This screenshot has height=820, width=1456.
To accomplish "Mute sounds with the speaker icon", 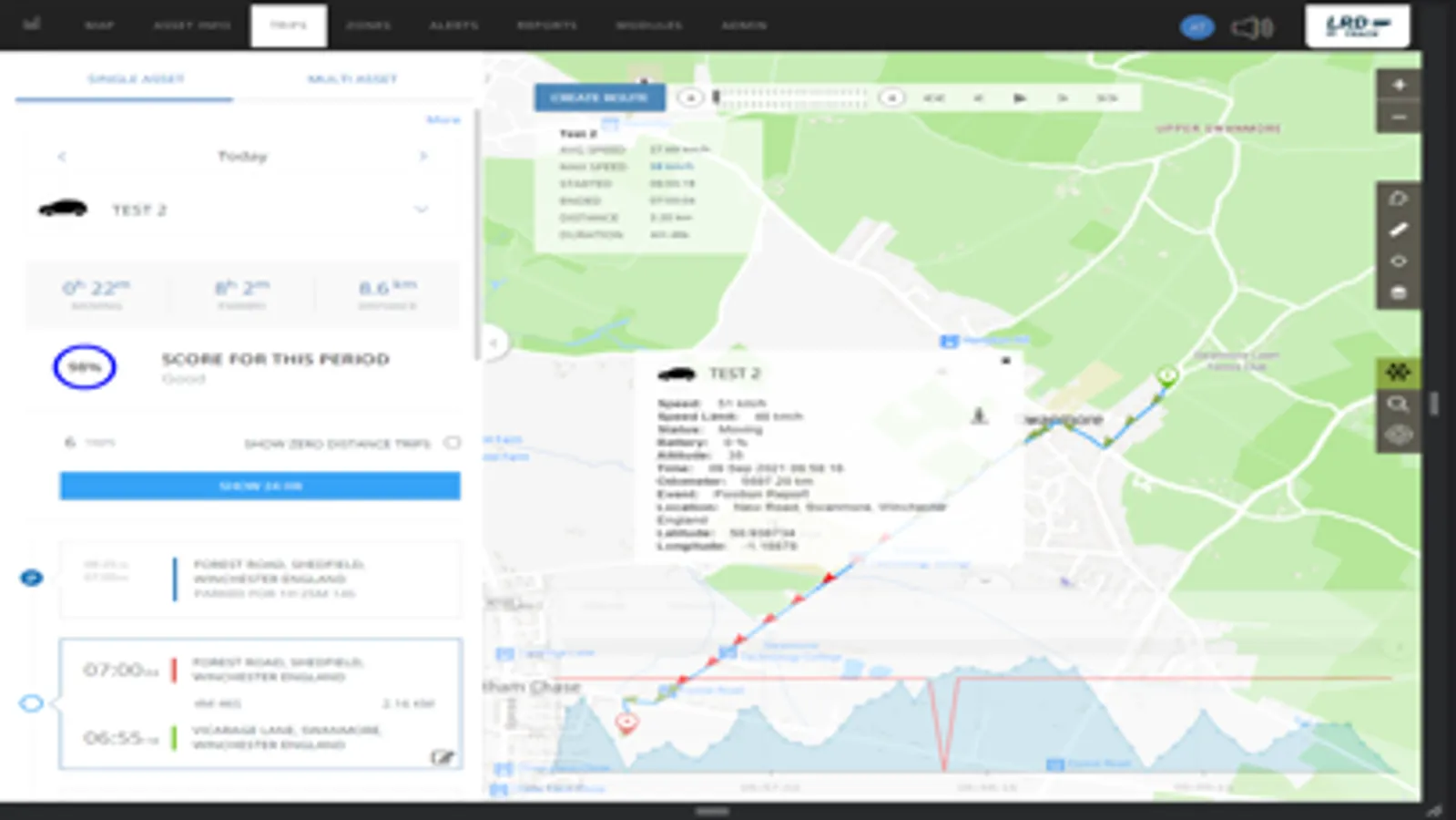I will pos(1252,27).
